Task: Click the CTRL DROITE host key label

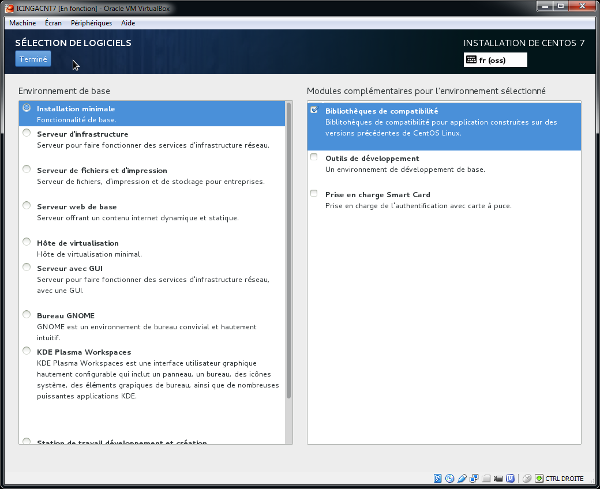Action: point(564,478)
